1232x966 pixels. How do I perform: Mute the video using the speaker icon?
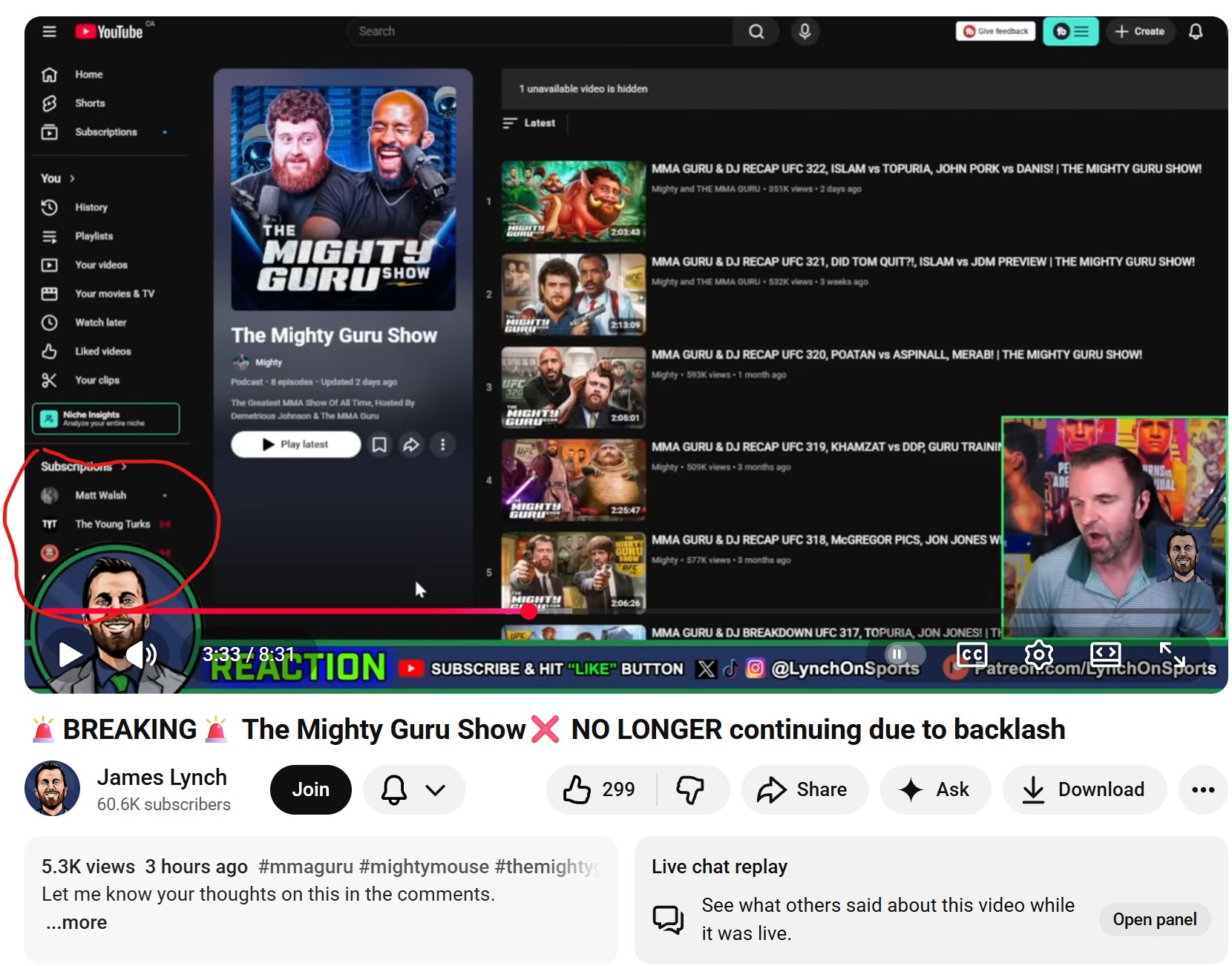tap(141, 654)
